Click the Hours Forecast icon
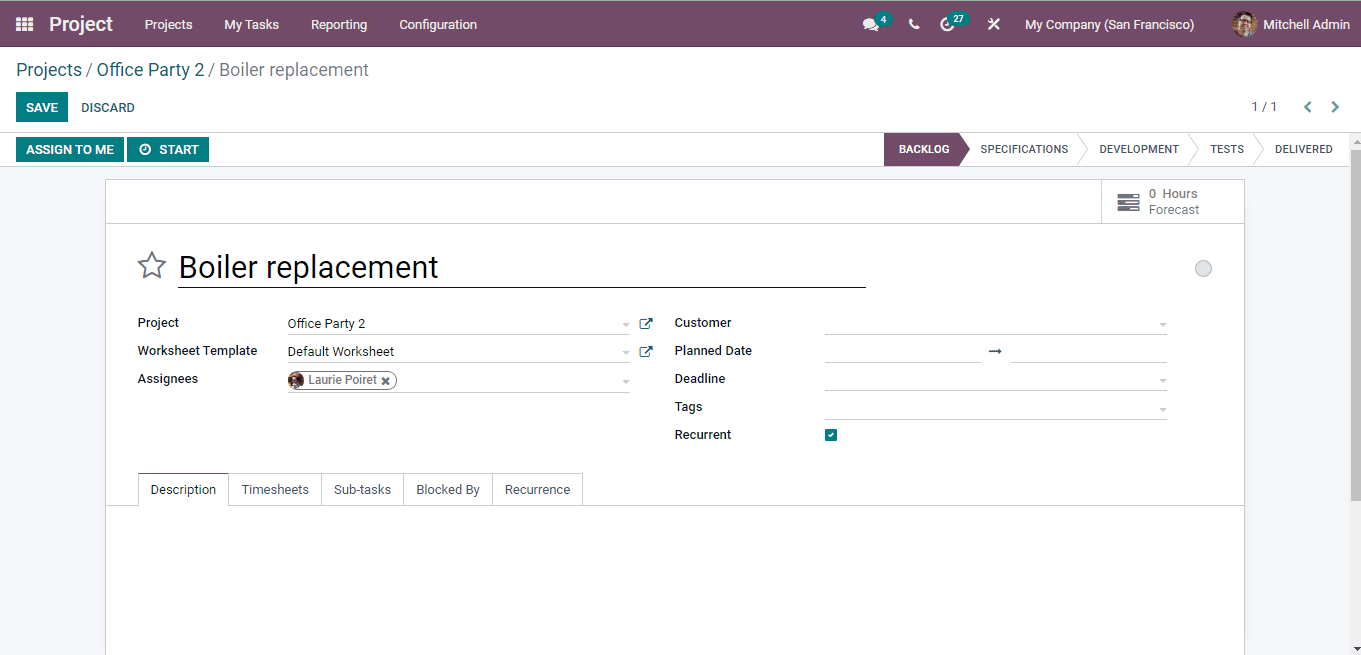The image size is (1361, 655). coord(1128,201)
